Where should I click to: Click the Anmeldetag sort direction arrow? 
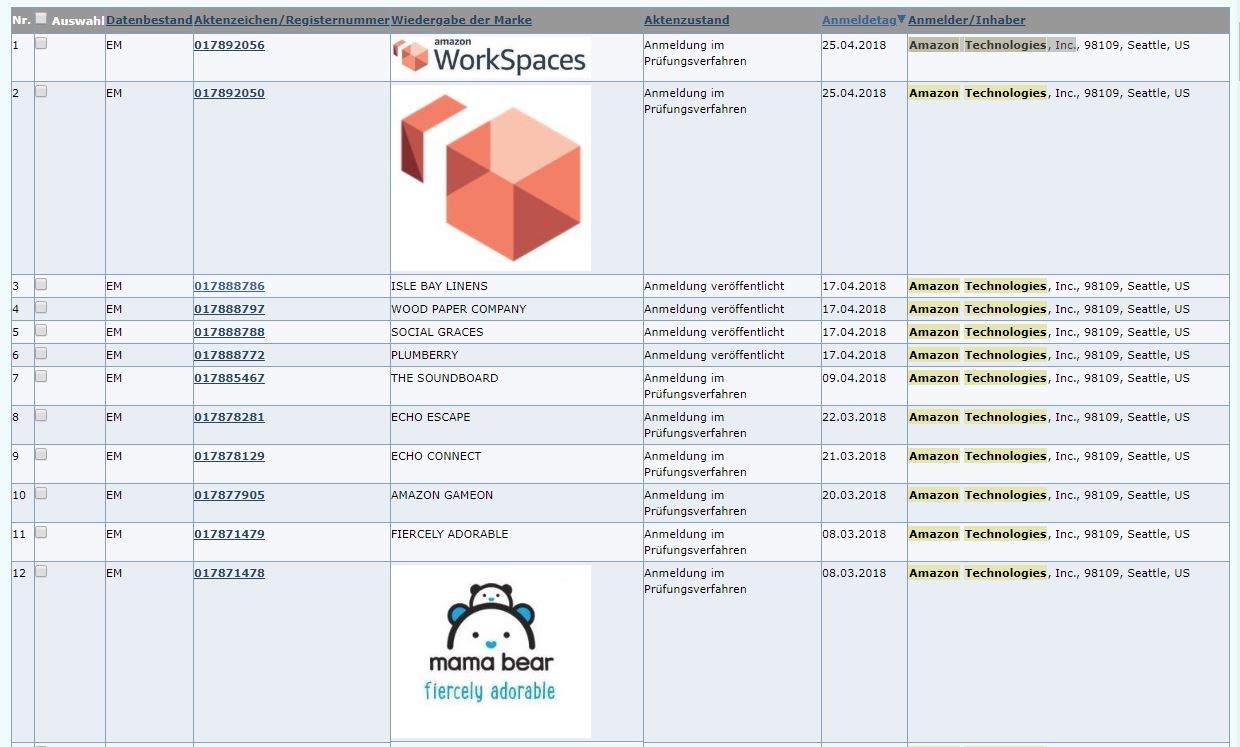[x=902, y=19]
